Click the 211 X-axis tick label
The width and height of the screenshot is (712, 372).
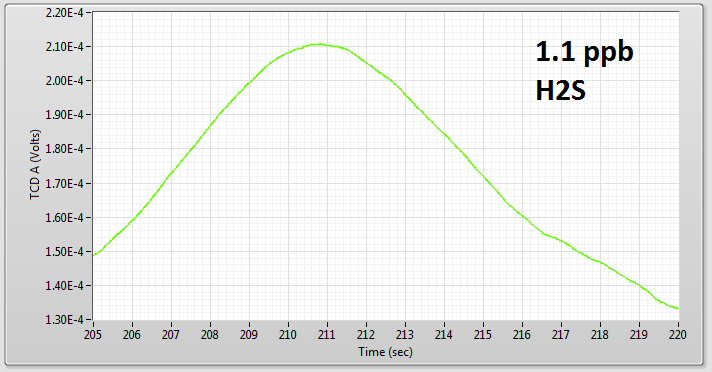point(326,335)
